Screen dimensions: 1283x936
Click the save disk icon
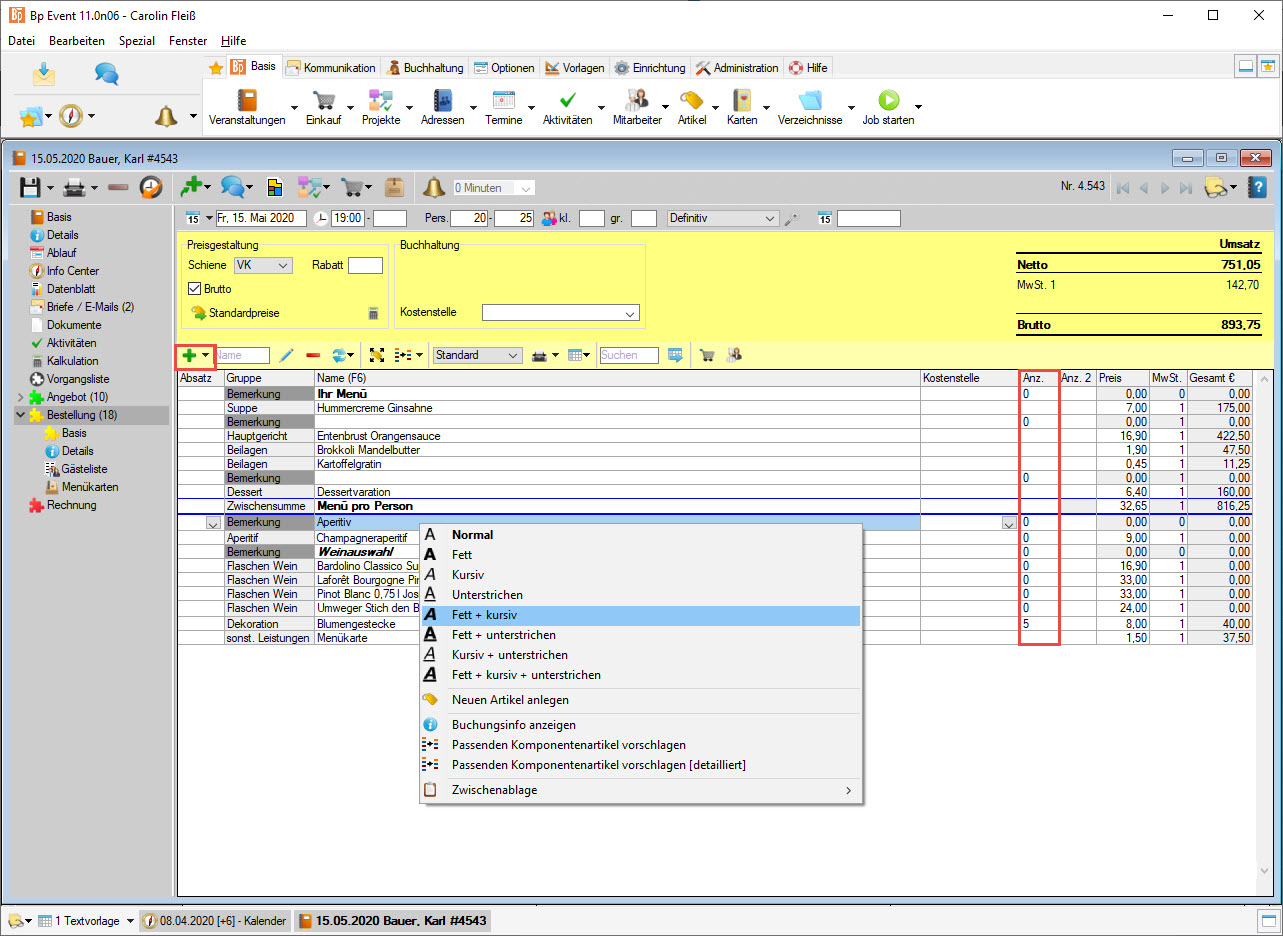coord(30,187)
